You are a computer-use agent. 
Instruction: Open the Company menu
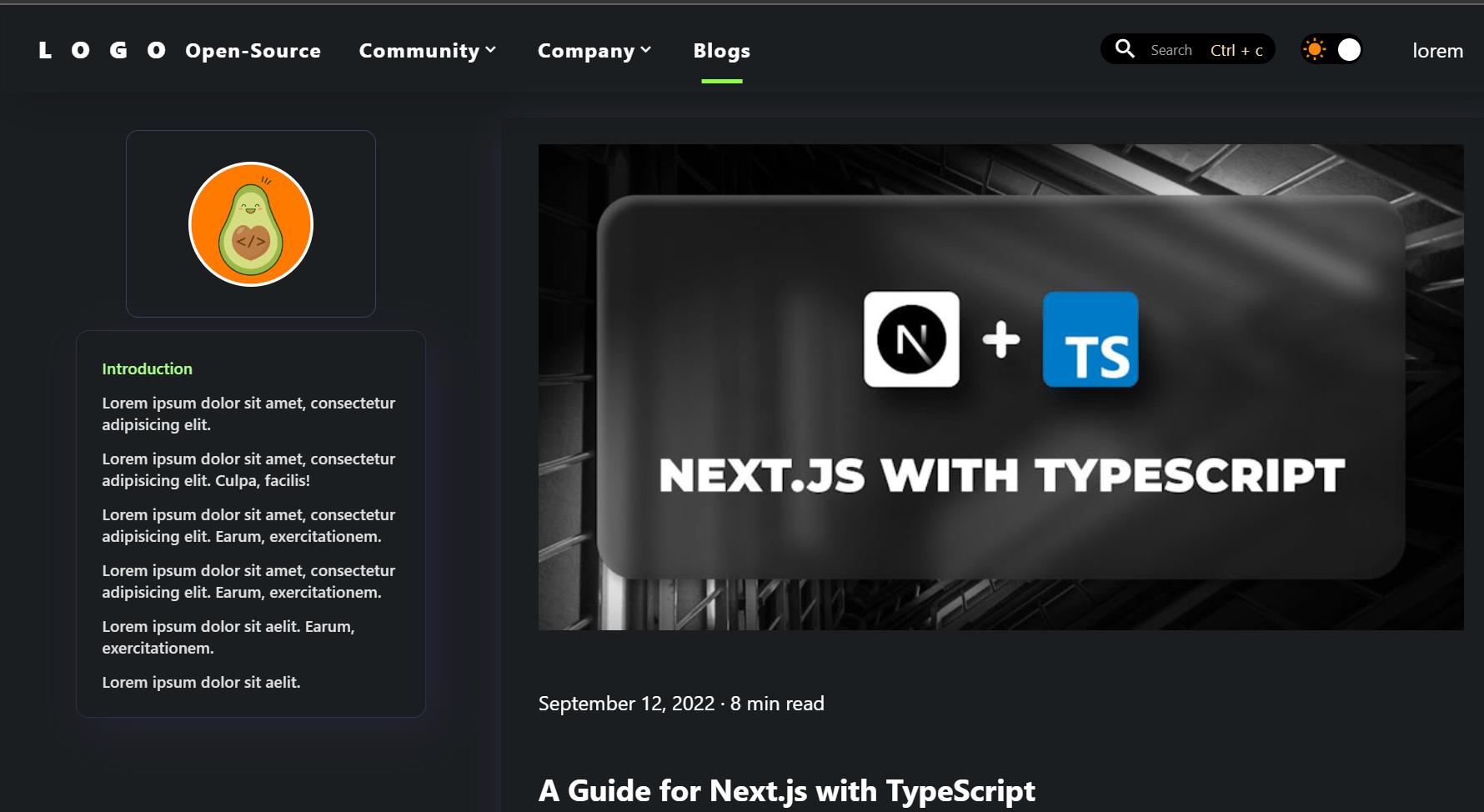[594, 51]
